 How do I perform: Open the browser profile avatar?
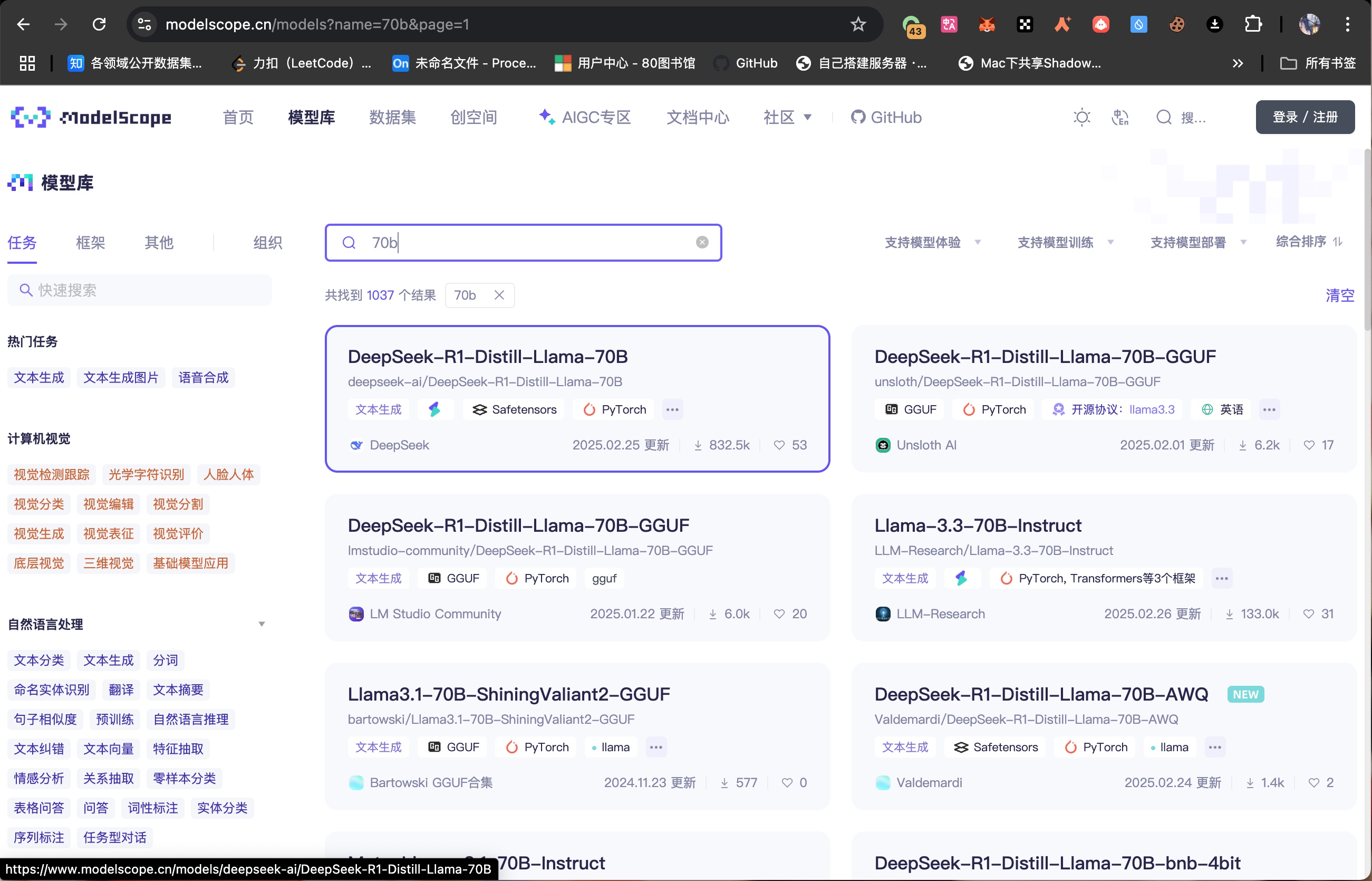point(1309,25)
